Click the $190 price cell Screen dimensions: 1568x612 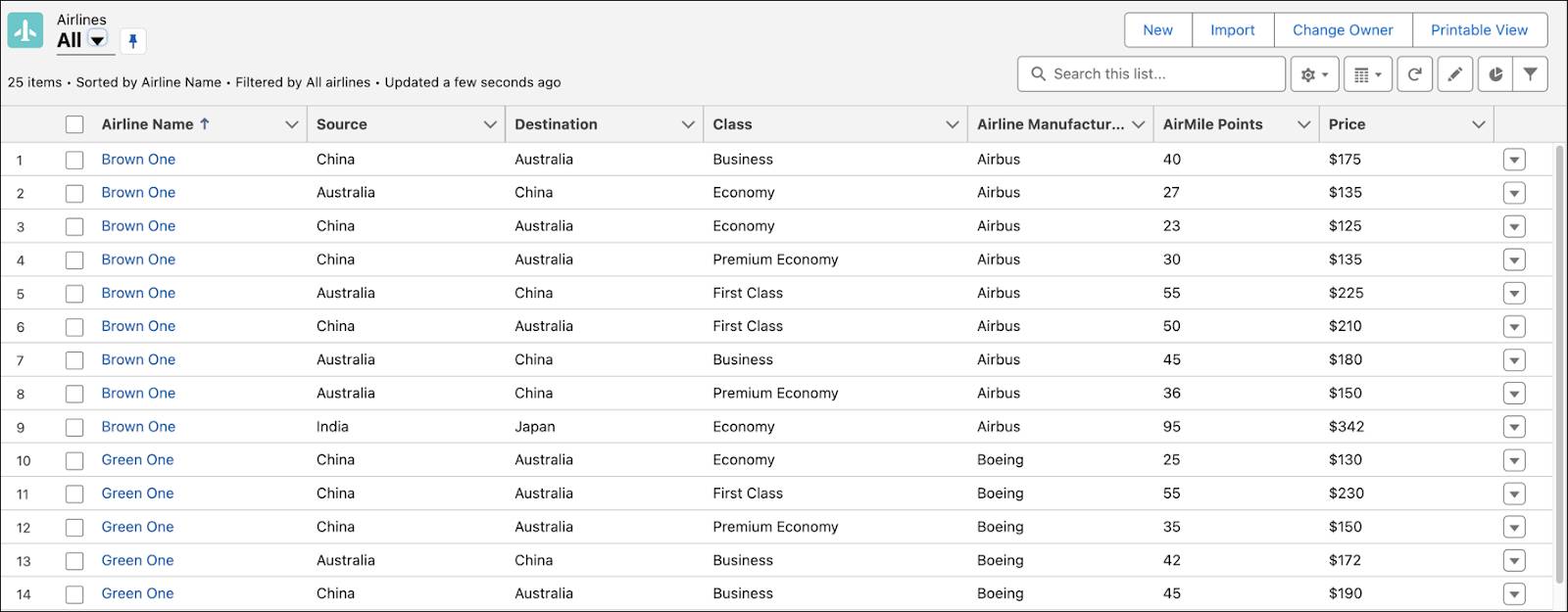tap(1346, 593)
